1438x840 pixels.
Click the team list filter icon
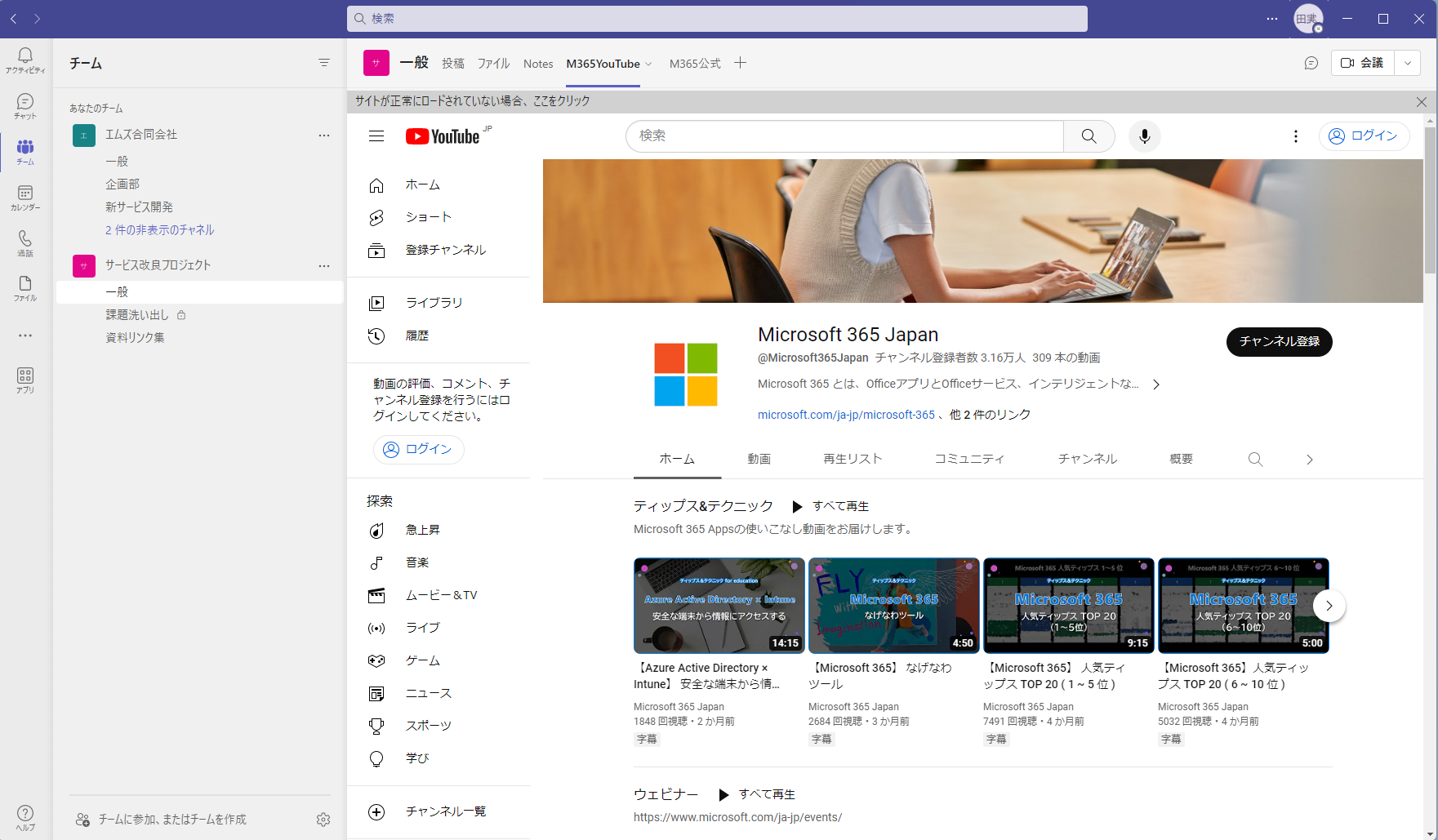tap(324, 63)
